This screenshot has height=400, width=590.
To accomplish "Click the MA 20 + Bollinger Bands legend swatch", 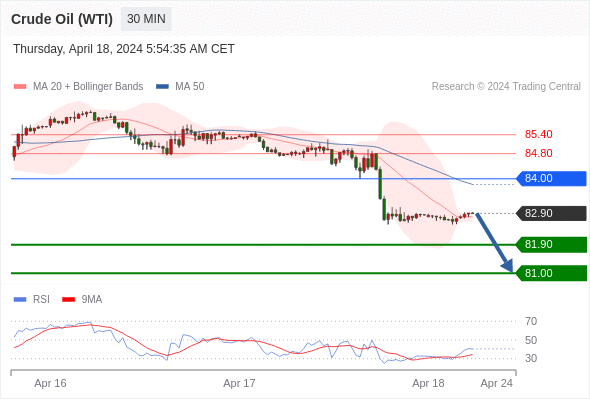I will tap(20, 87).
